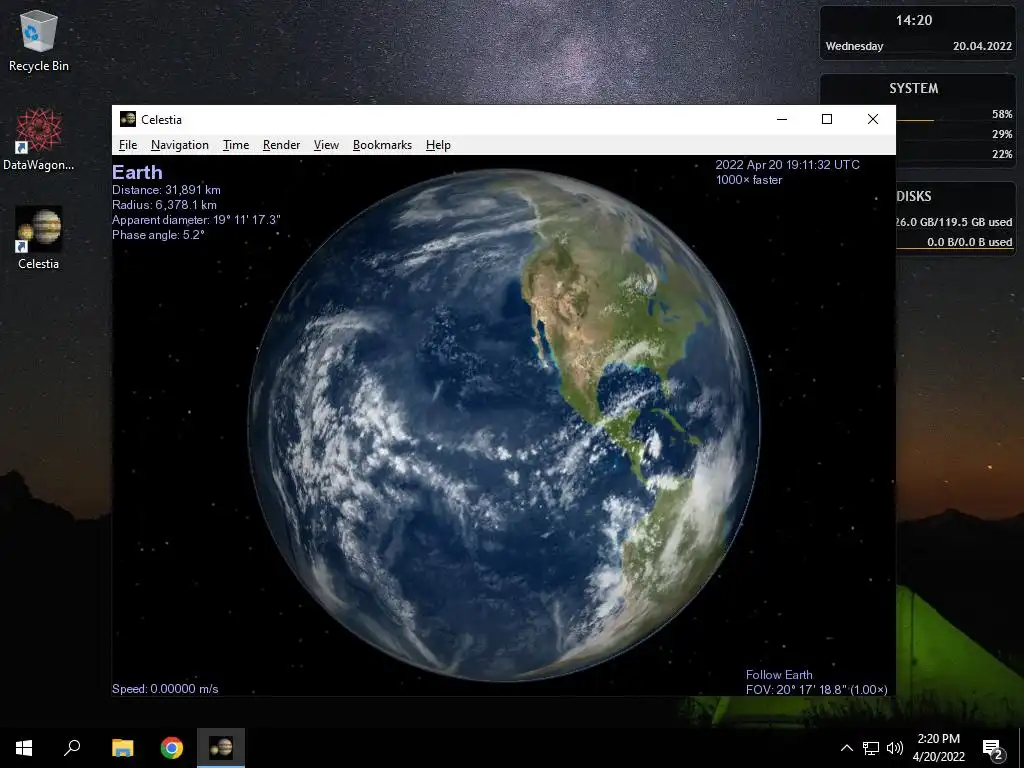Click the 'Earth' heading label
1024x768 pixels.
coord(137,172)
